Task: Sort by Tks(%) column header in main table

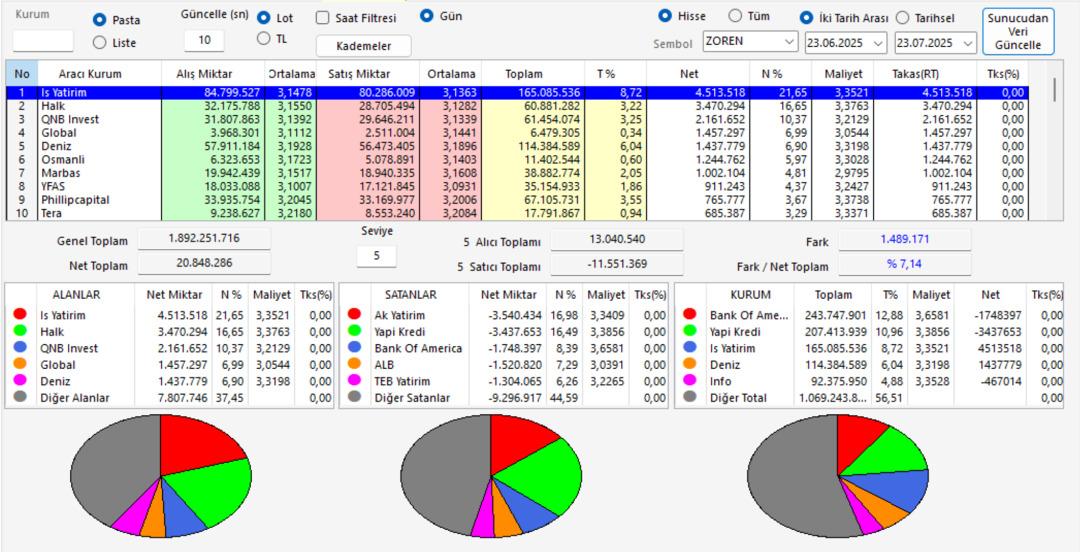Action: tap(1003, 73)
